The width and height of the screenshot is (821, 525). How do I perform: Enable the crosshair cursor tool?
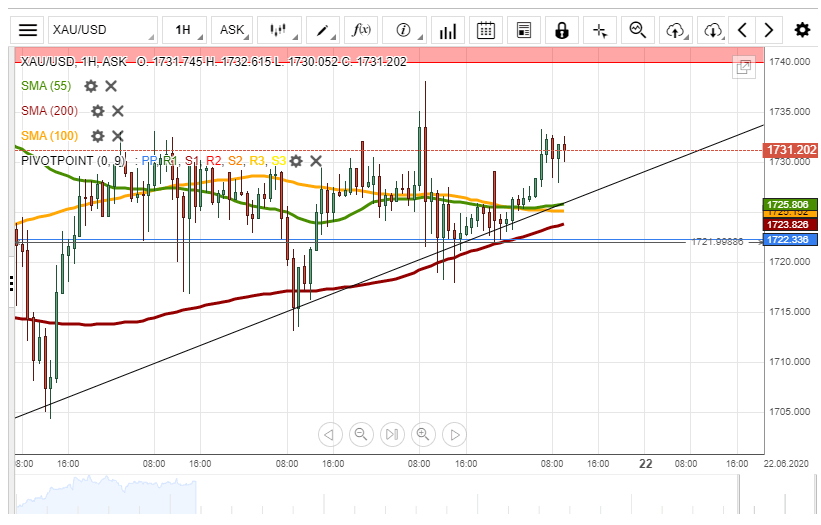click(x=600, y=30)
